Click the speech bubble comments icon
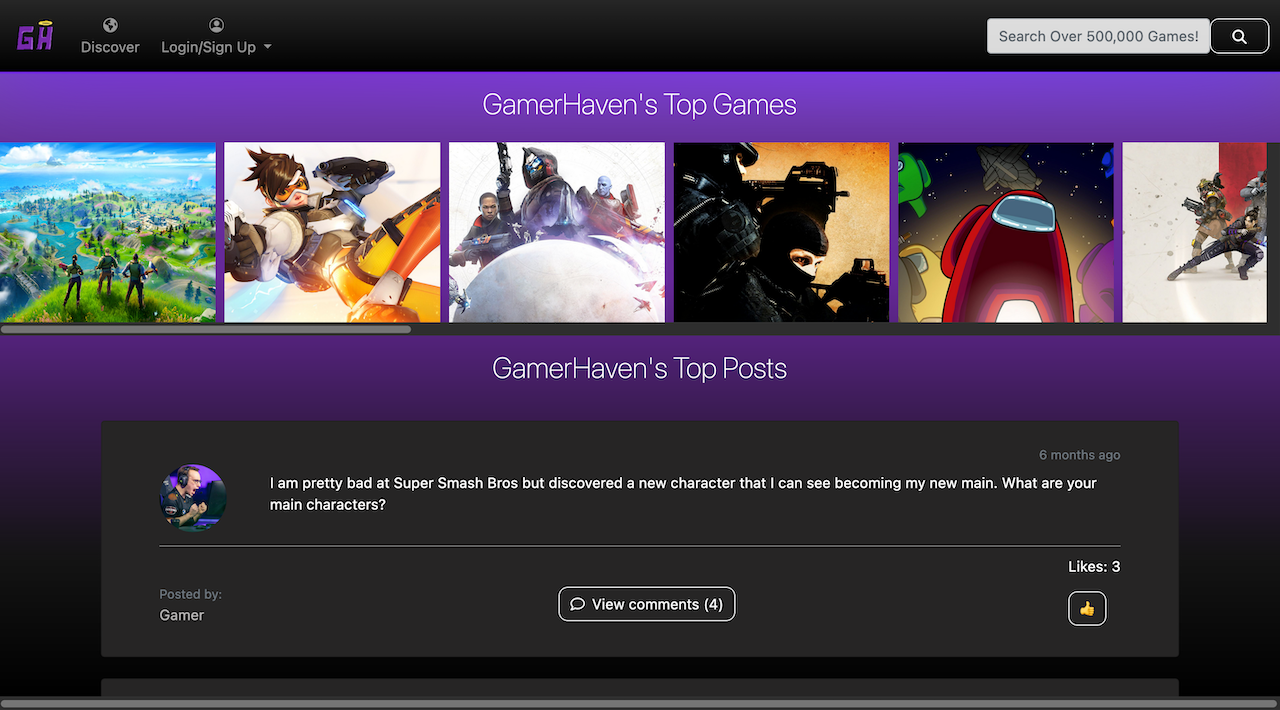The image size is (1280, 710). pos(577,604)
